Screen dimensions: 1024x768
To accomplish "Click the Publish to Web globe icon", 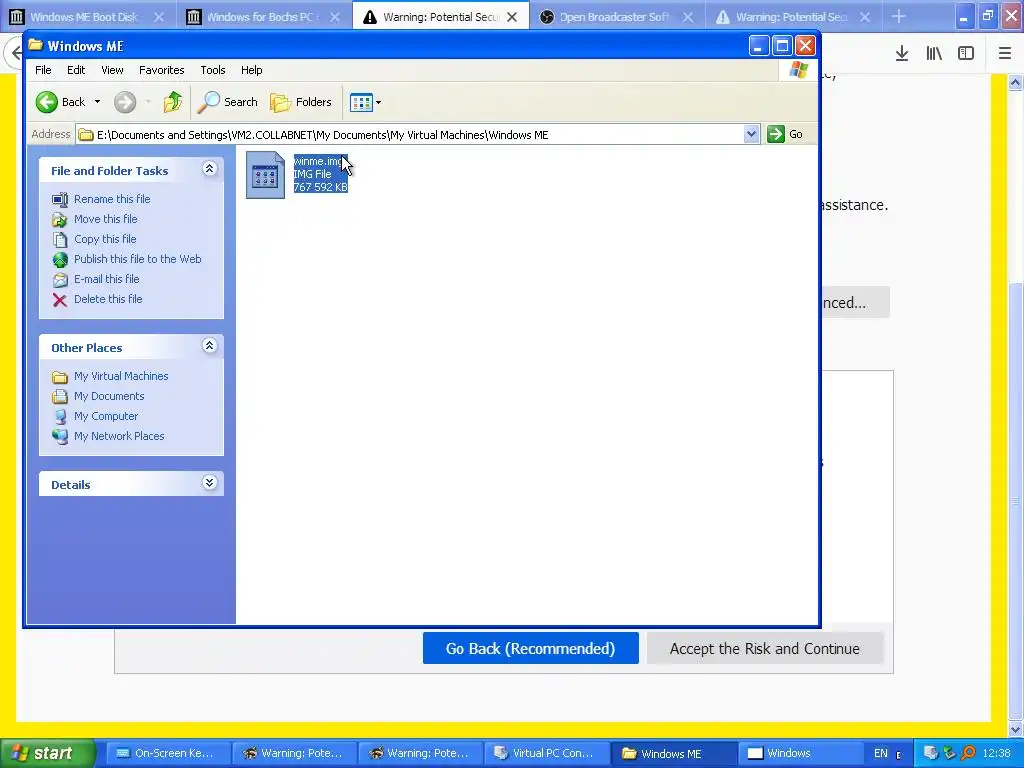I will (x=59, y=260).
